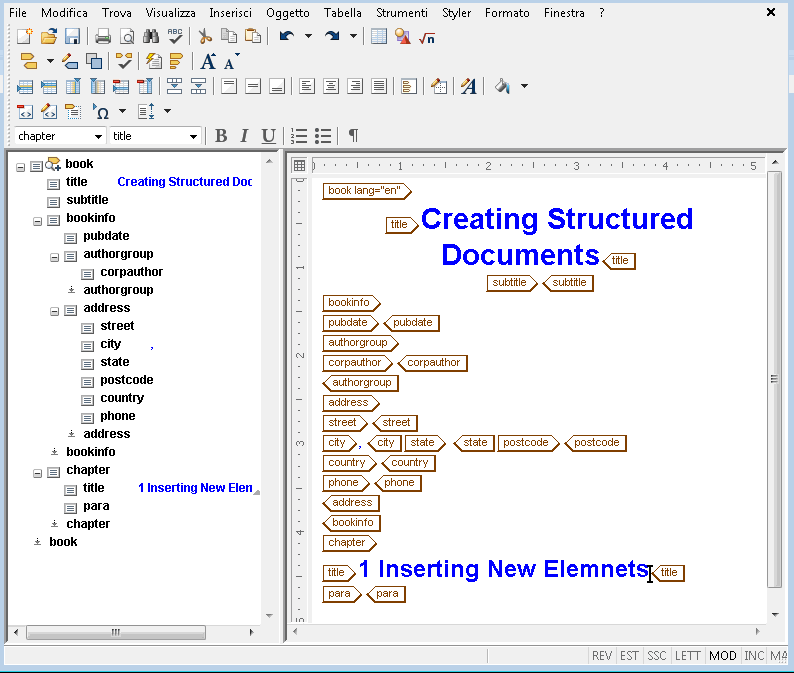The image size is (794, 673).
Task: Select the postcode tree item
Action: click(x=127, y=380)
